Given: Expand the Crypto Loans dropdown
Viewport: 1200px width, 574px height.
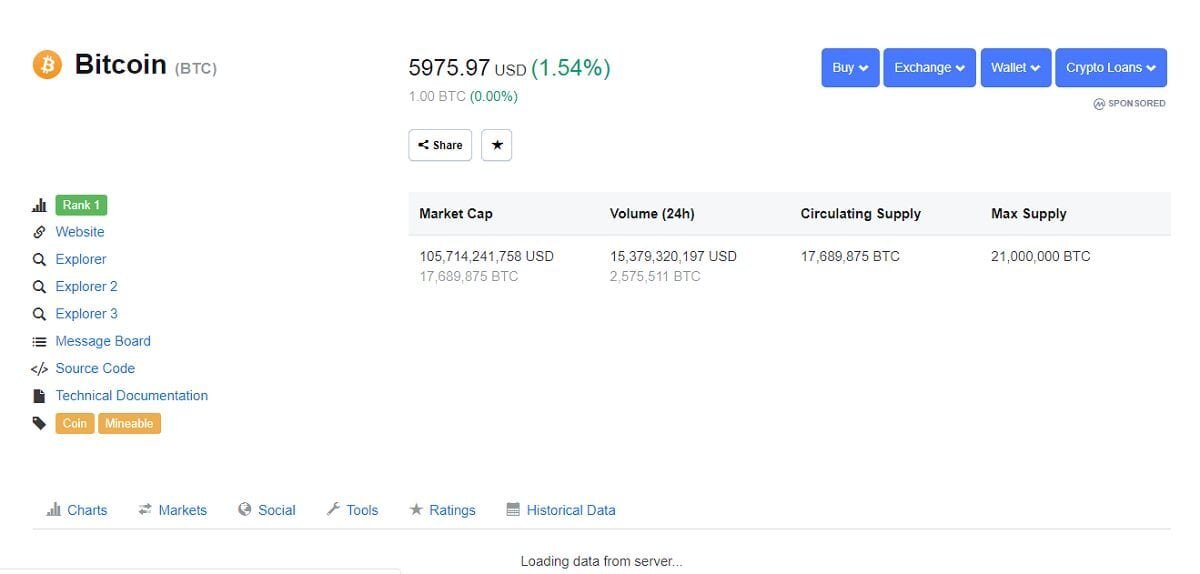Looking at the screenshot, I should (1110, 68).
